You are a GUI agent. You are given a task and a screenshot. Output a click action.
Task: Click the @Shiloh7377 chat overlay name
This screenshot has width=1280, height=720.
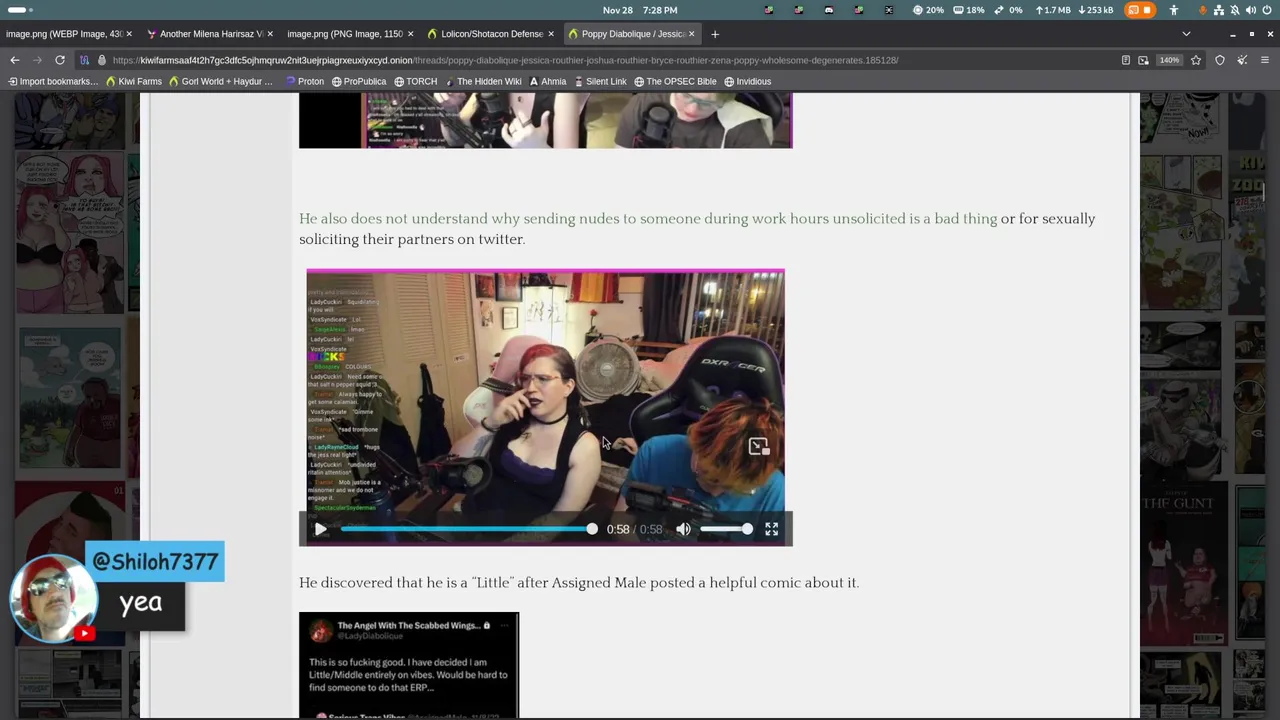tap(155, 562)
